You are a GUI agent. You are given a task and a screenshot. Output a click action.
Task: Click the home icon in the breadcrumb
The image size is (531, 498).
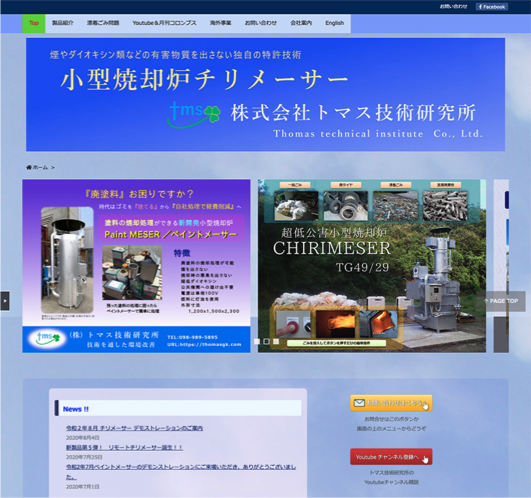coord(29,167)
